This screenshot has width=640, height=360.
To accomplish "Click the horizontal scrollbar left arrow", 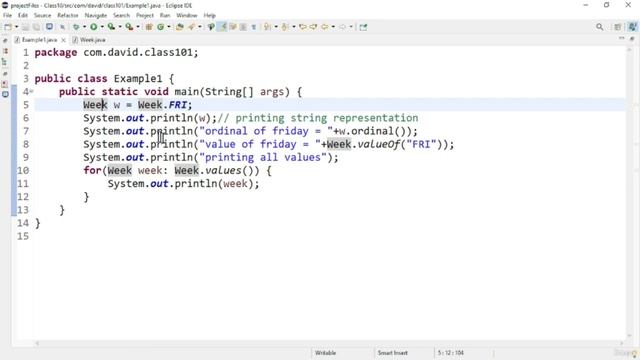I will (37, 343).
